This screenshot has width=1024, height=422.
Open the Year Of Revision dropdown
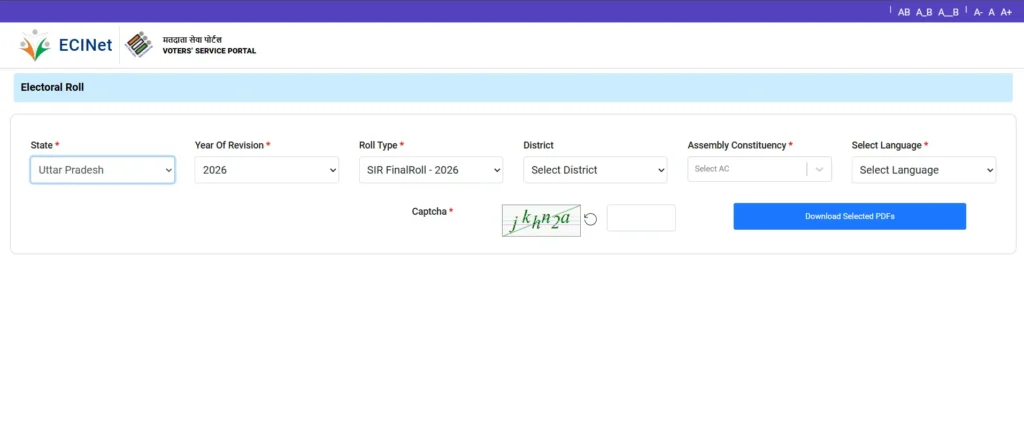(x=267, y=170)
